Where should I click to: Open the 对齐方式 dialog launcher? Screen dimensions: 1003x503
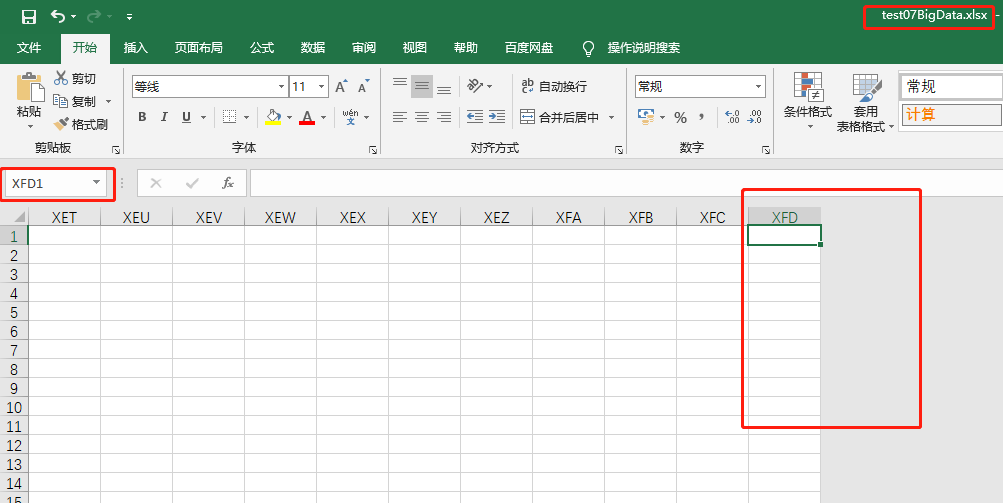619,150
